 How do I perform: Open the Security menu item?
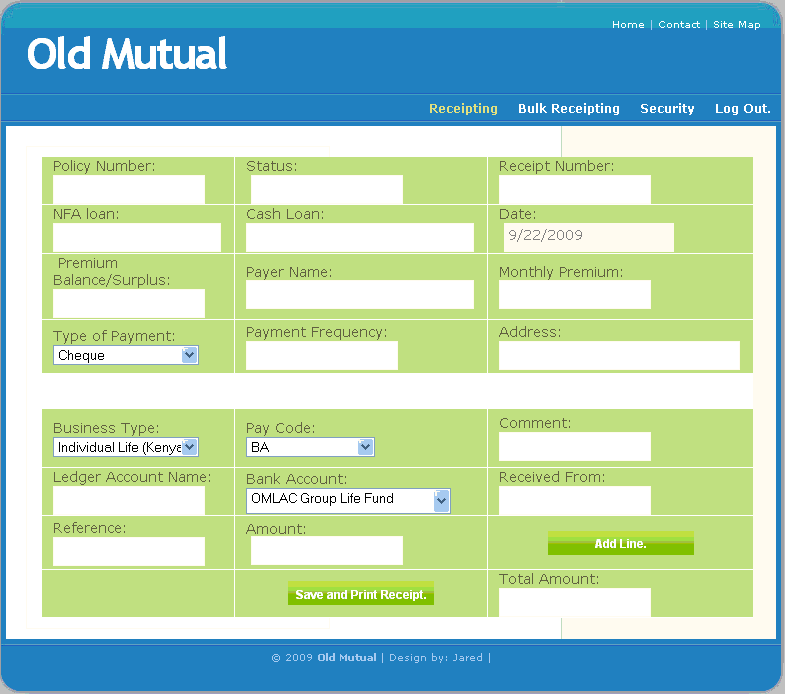(667, 109)
